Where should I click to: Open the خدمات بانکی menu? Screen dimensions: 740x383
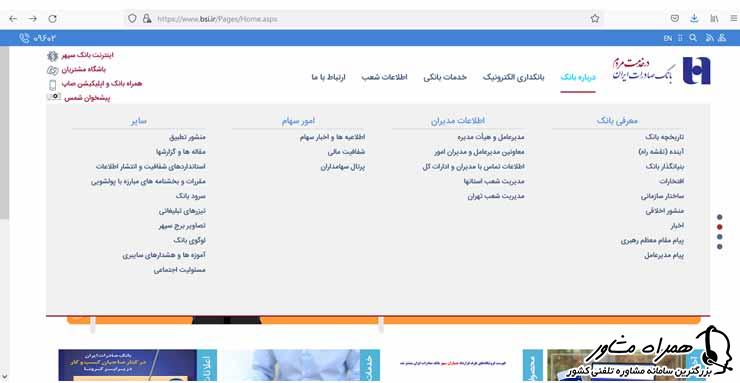pos(445,77)
